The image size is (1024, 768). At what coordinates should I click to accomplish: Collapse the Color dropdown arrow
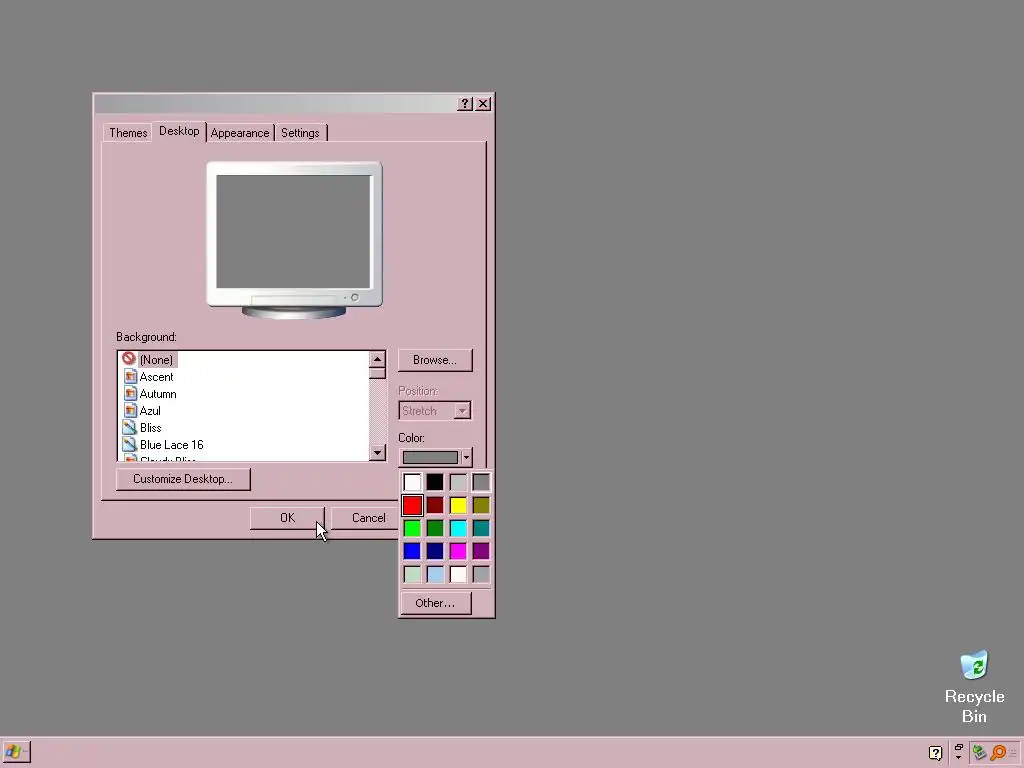click(x=466, y=457)
